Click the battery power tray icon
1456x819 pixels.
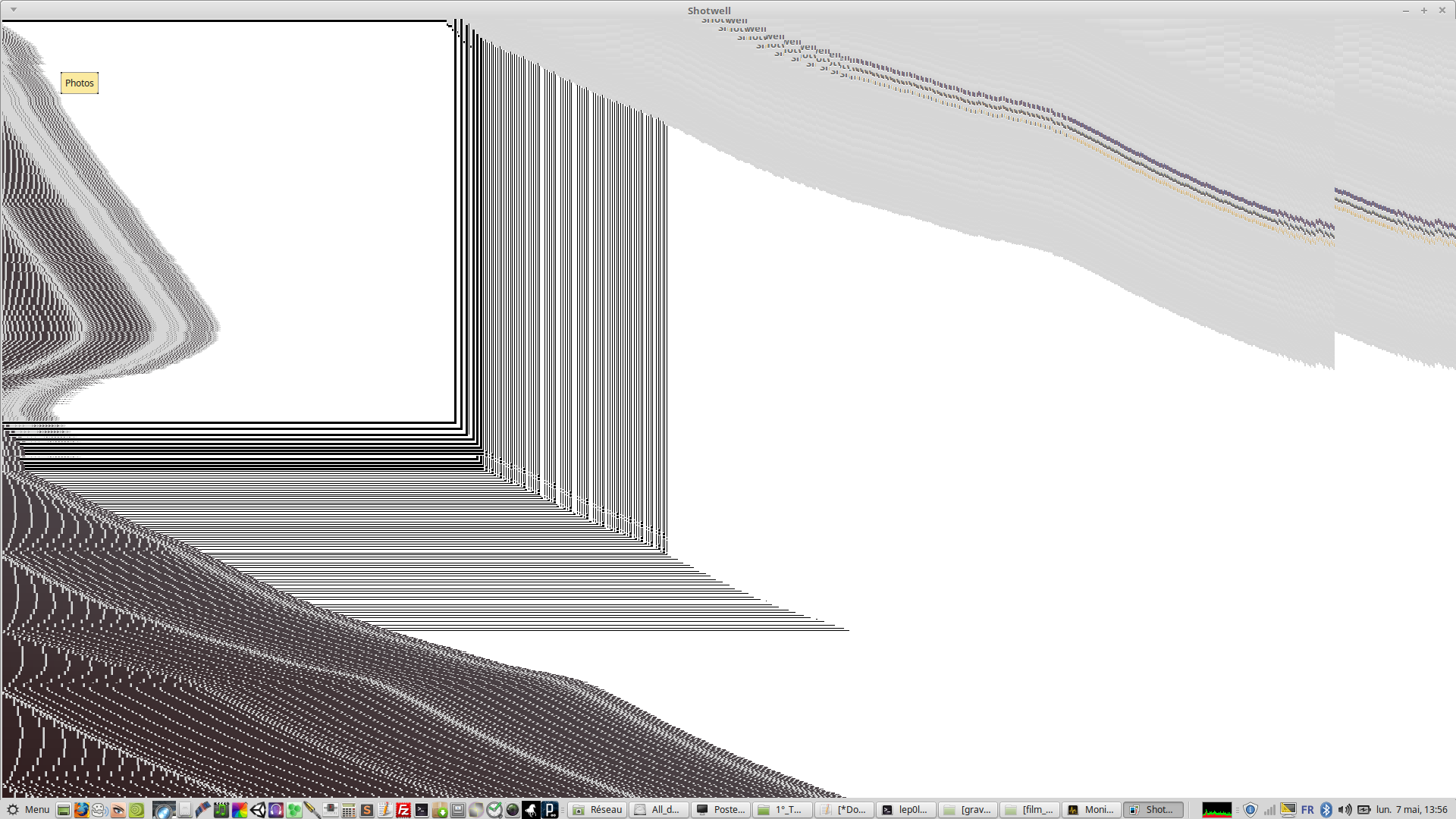click(1363, 810)
